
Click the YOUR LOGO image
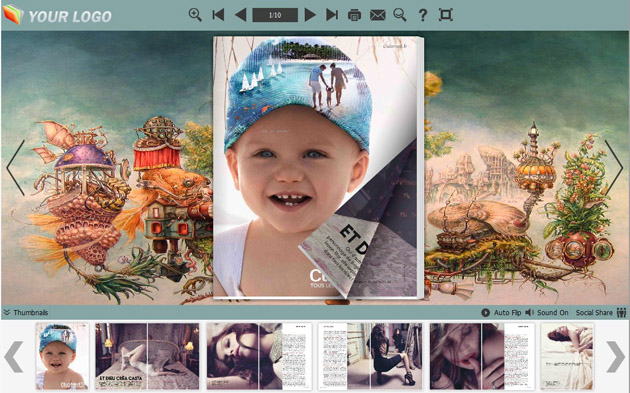point(57,15)
